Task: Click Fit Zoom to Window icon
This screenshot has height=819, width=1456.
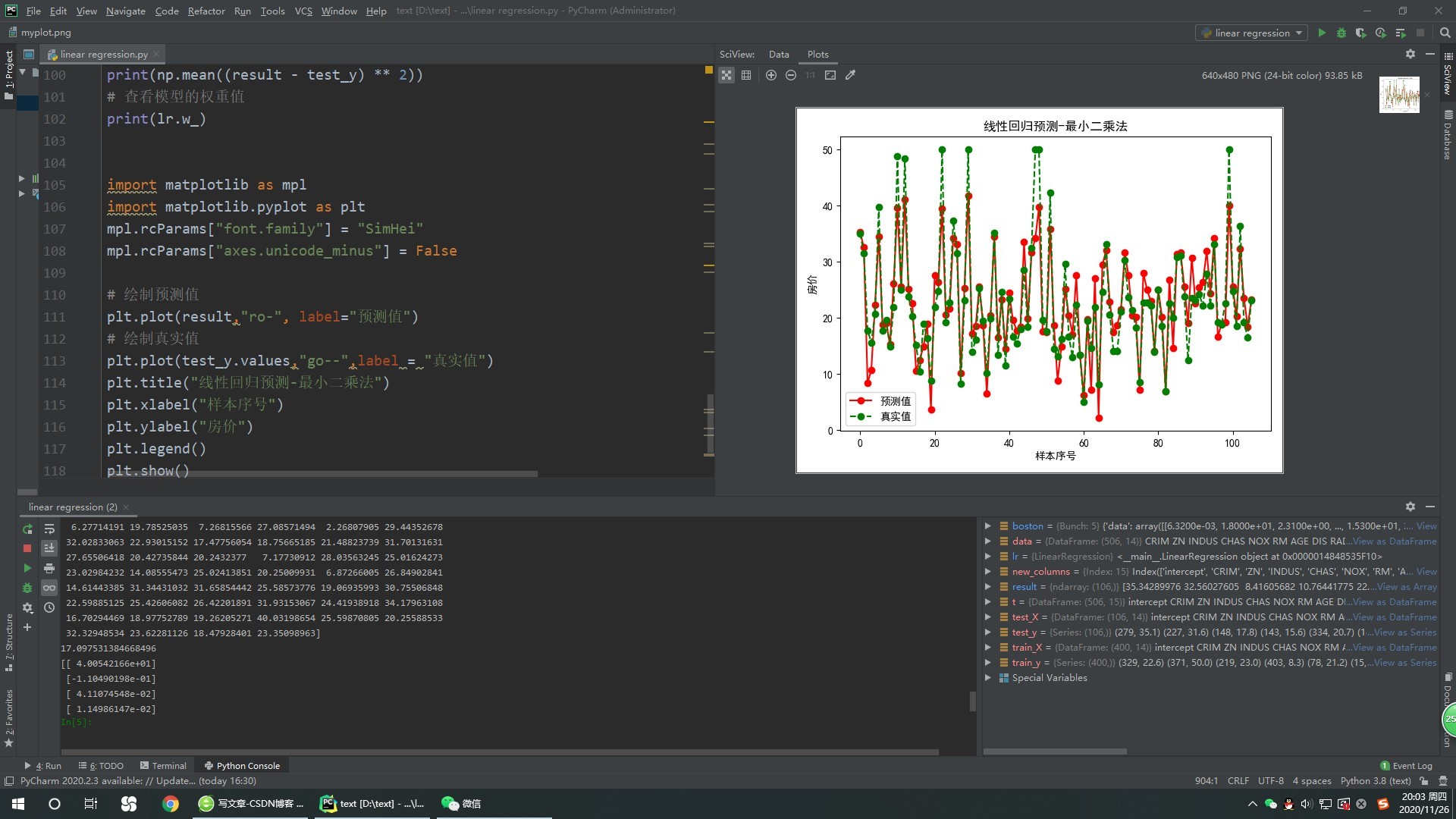Action: point(830,75)
